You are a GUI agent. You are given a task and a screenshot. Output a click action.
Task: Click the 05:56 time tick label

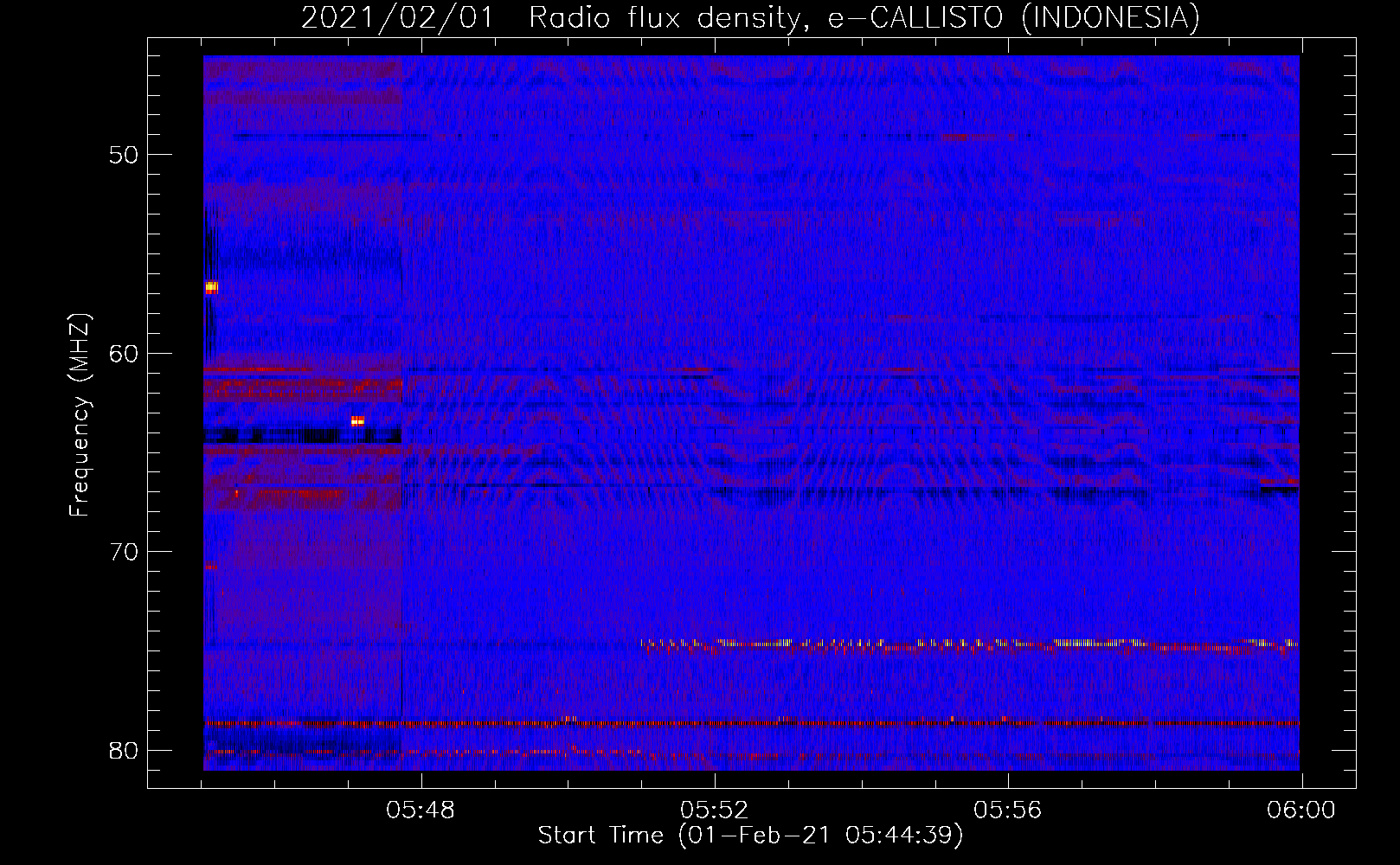(x=1008, y=811)
